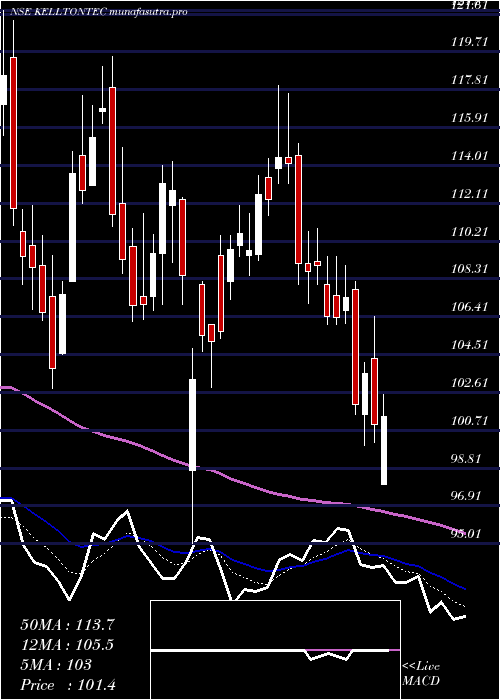
Task: Click inside the MACD indicator box
Action: [275, 650]
